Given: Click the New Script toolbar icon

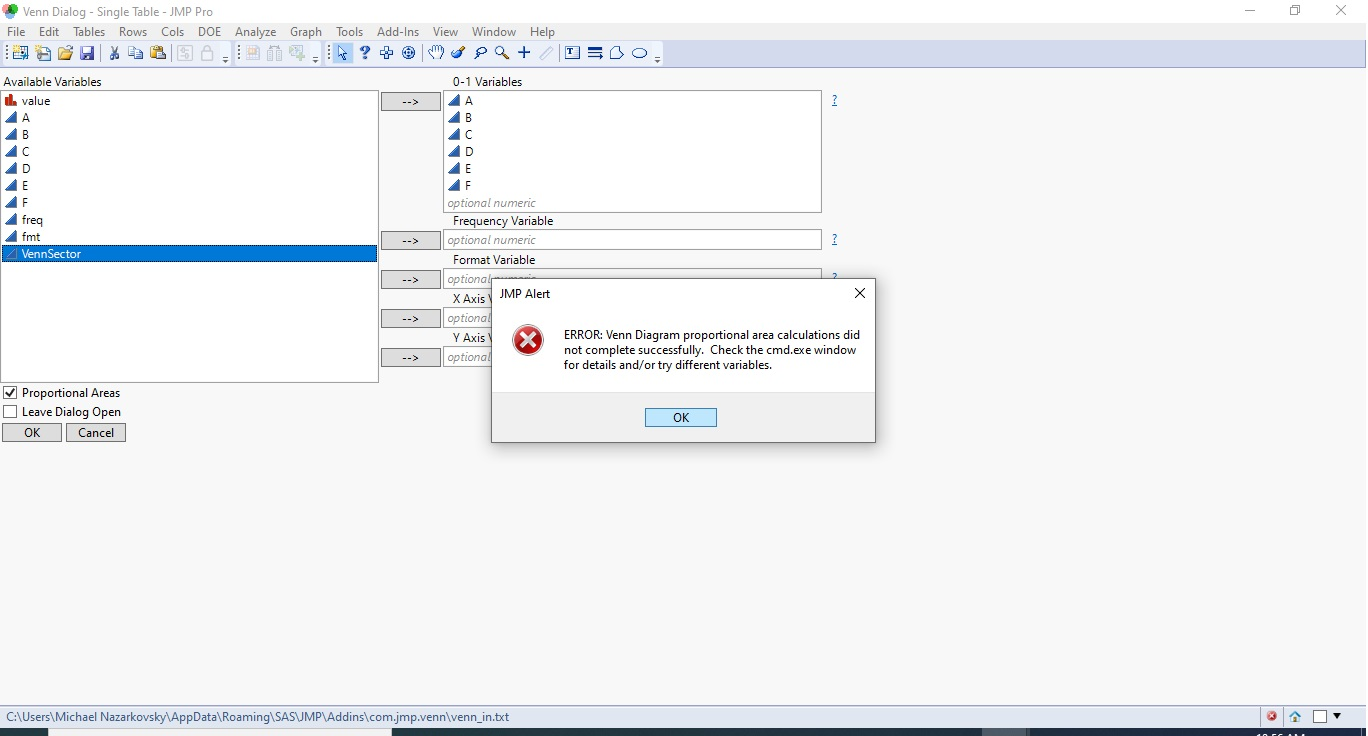Looking at the screenshot, I should [x=43, y=53].
